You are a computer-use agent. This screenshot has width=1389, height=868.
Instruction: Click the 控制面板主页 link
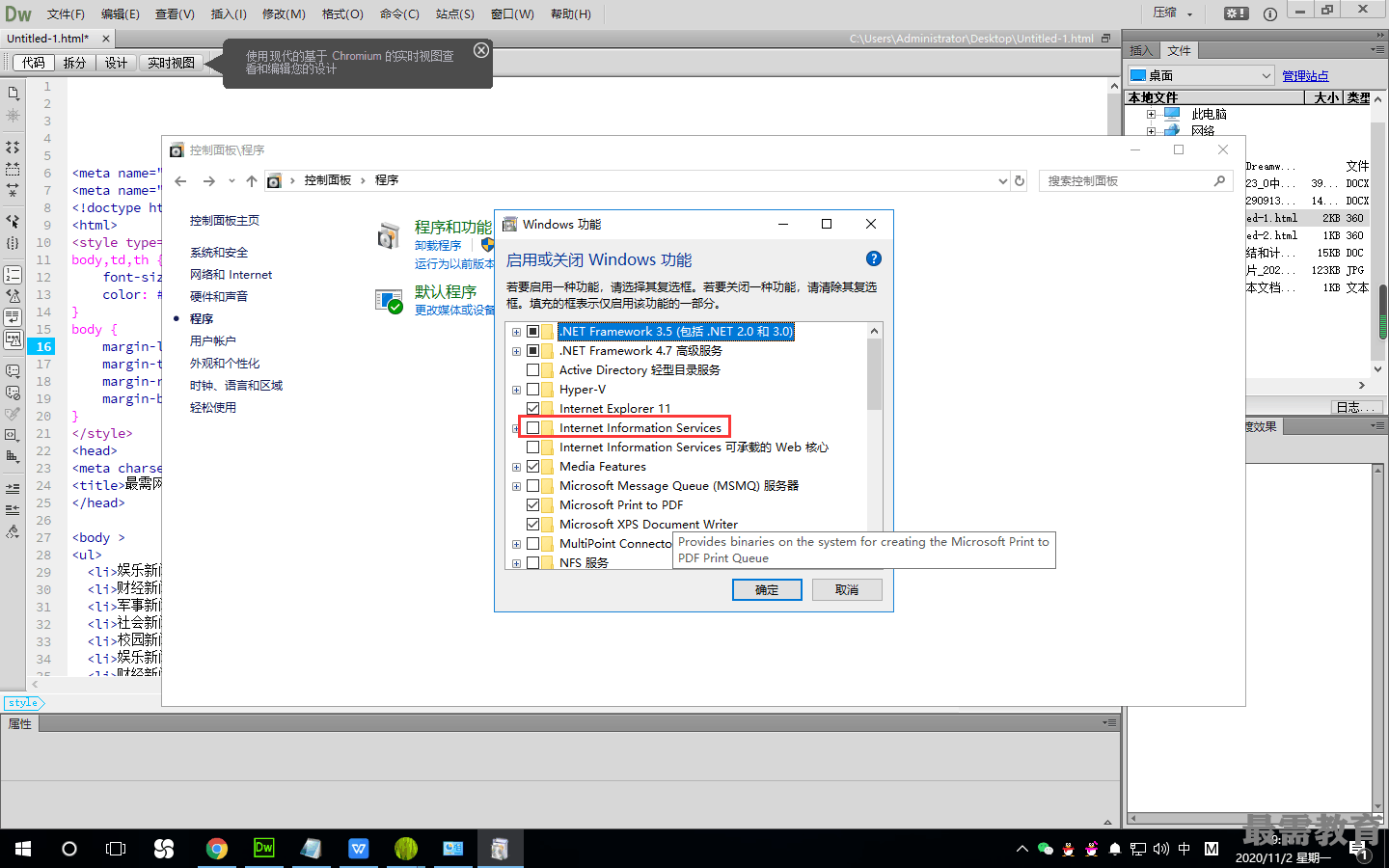(225, 221)
